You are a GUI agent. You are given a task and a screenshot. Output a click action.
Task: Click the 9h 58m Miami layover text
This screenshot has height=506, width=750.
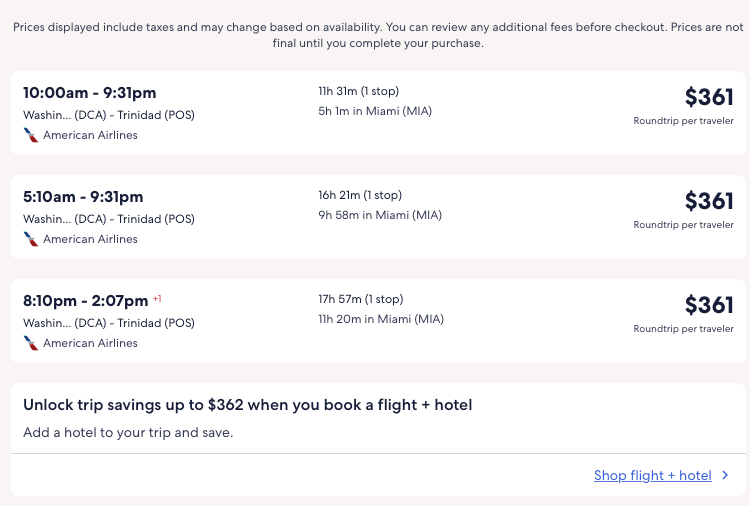[380, 215]
